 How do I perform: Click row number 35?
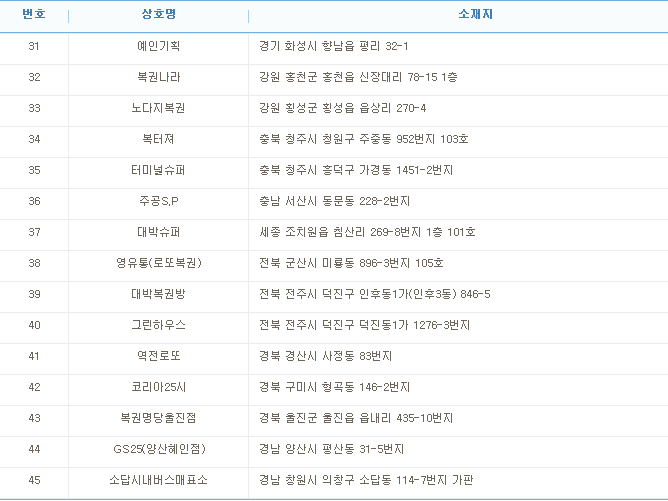(34, 170)
